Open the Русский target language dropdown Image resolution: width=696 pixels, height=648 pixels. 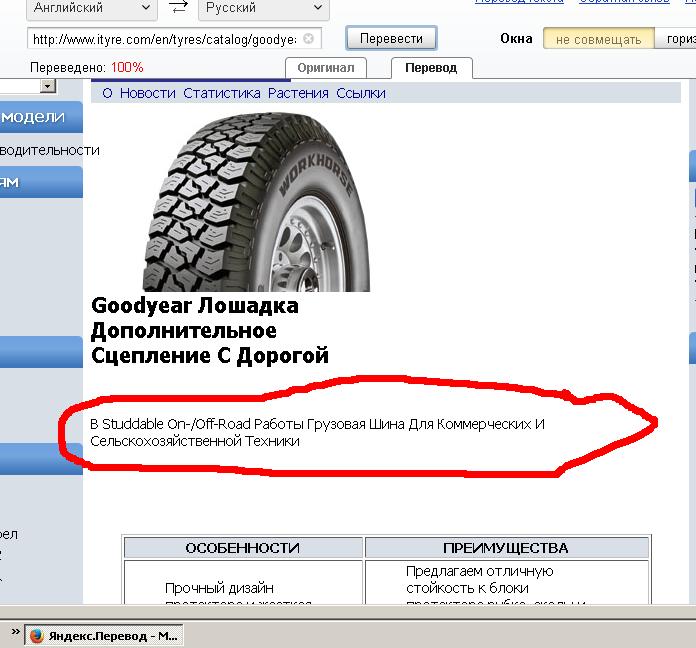[x=260, y=8]
